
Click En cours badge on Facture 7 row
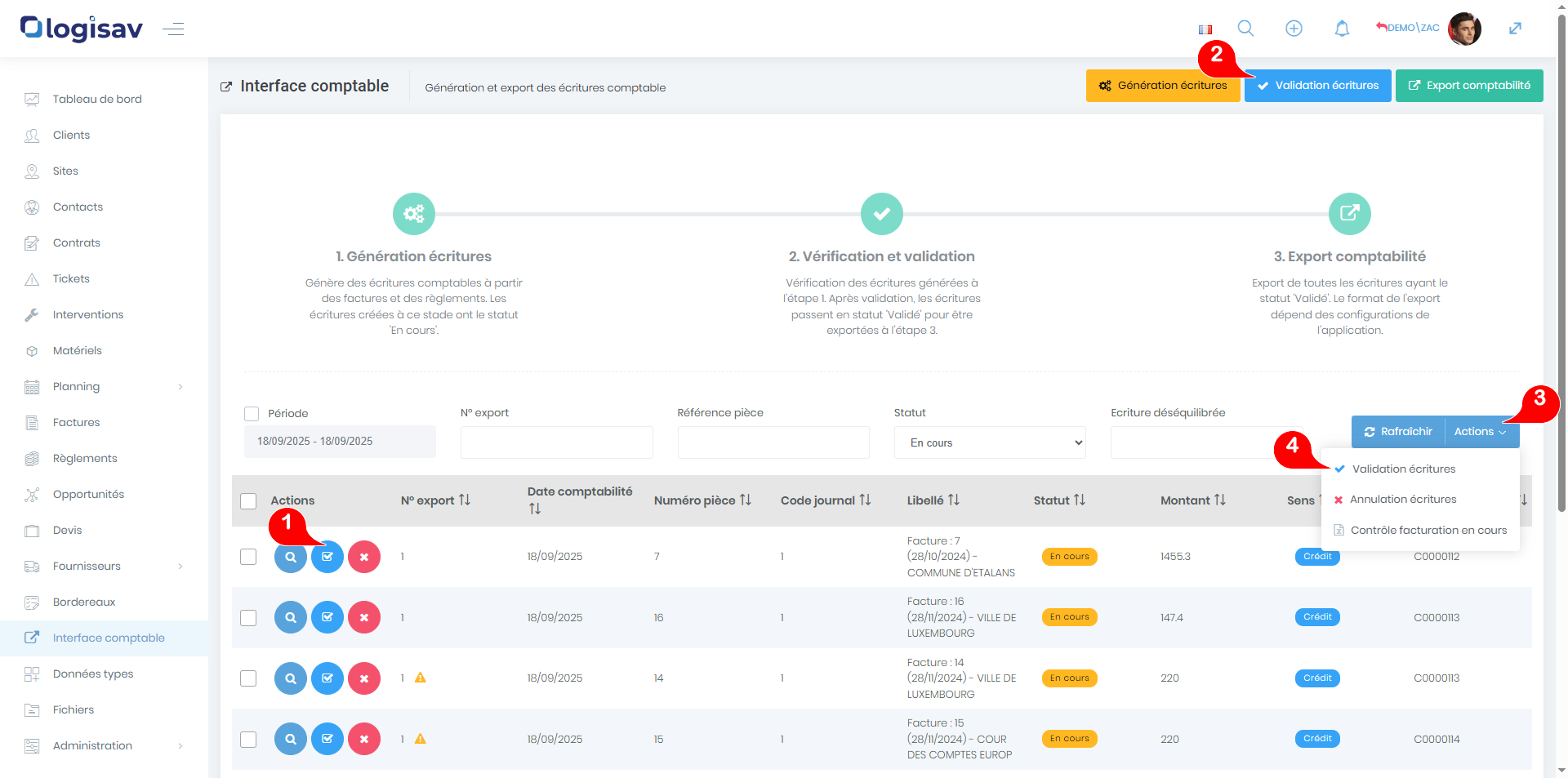pos(1069,557)
